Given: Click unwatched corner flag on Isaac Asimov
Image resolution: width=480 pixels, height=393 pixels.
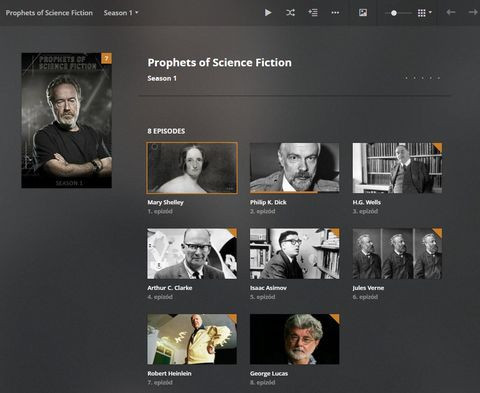Looking at the screenshot, I should click(x=336, y=232).
